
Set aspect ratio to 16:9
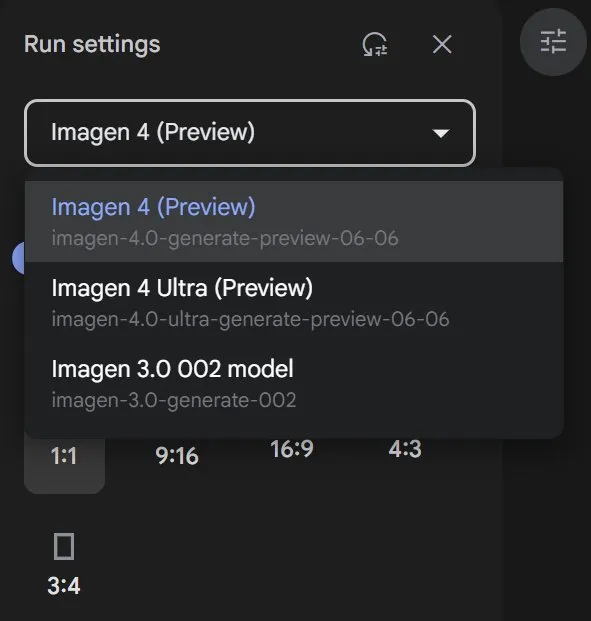(x=292, y=449)
